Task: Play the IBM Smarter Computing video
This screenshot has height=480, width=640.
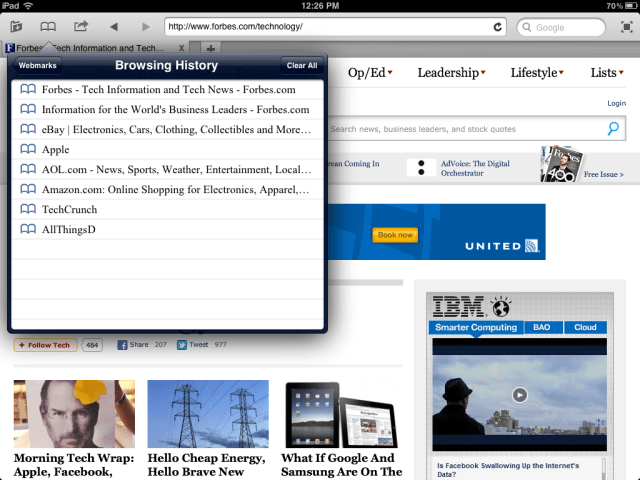Action: pos(519,394)
